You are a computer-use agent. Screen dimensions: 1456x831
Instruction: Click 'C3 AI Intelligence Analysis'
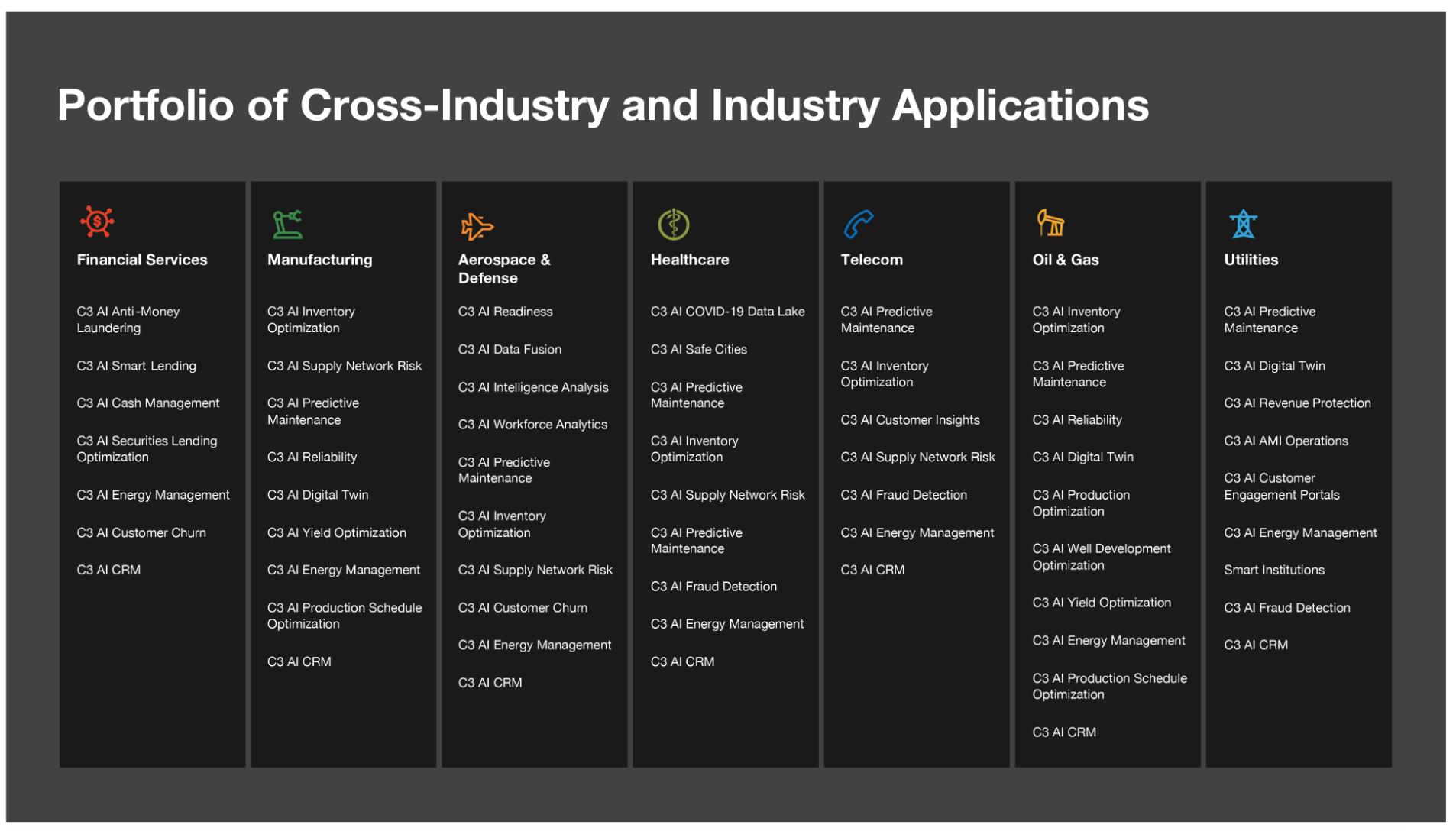point(533,388)
